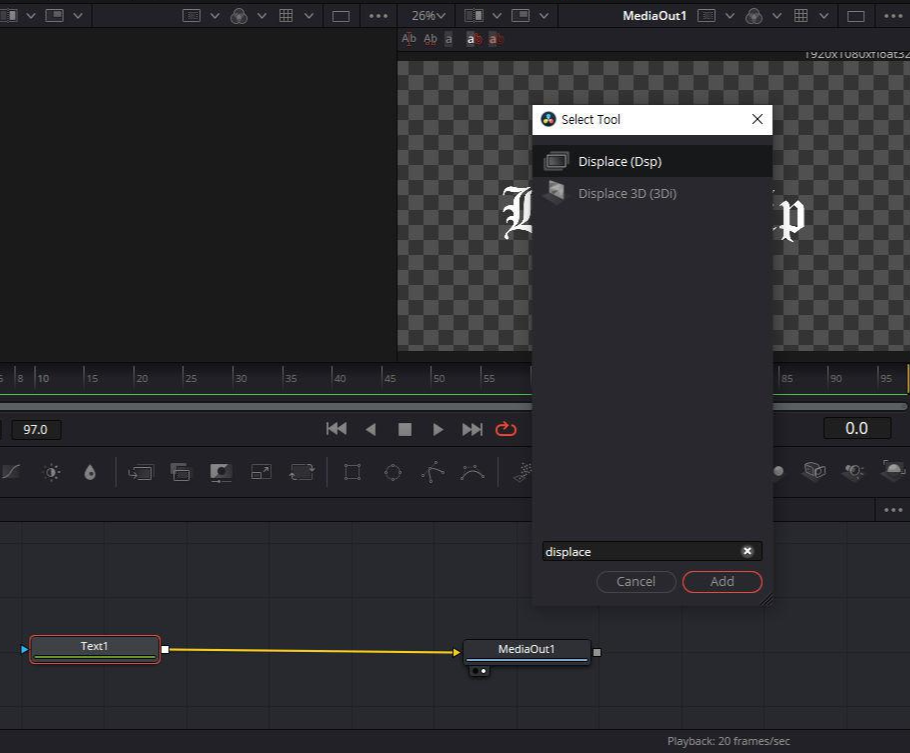This screenshot has width=910, height=753.
Task: Select the Polygon mask tool
Action: 433,472
